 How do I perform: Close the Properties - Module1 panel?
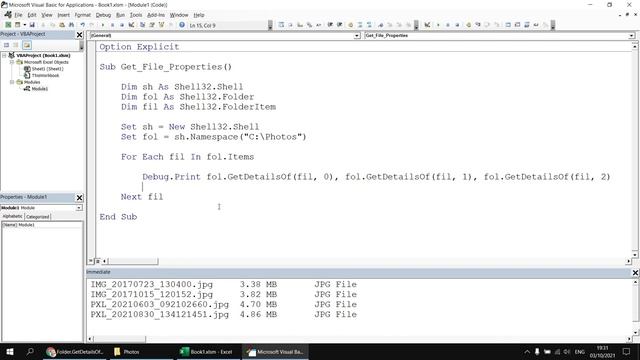[x=80, y=198]
